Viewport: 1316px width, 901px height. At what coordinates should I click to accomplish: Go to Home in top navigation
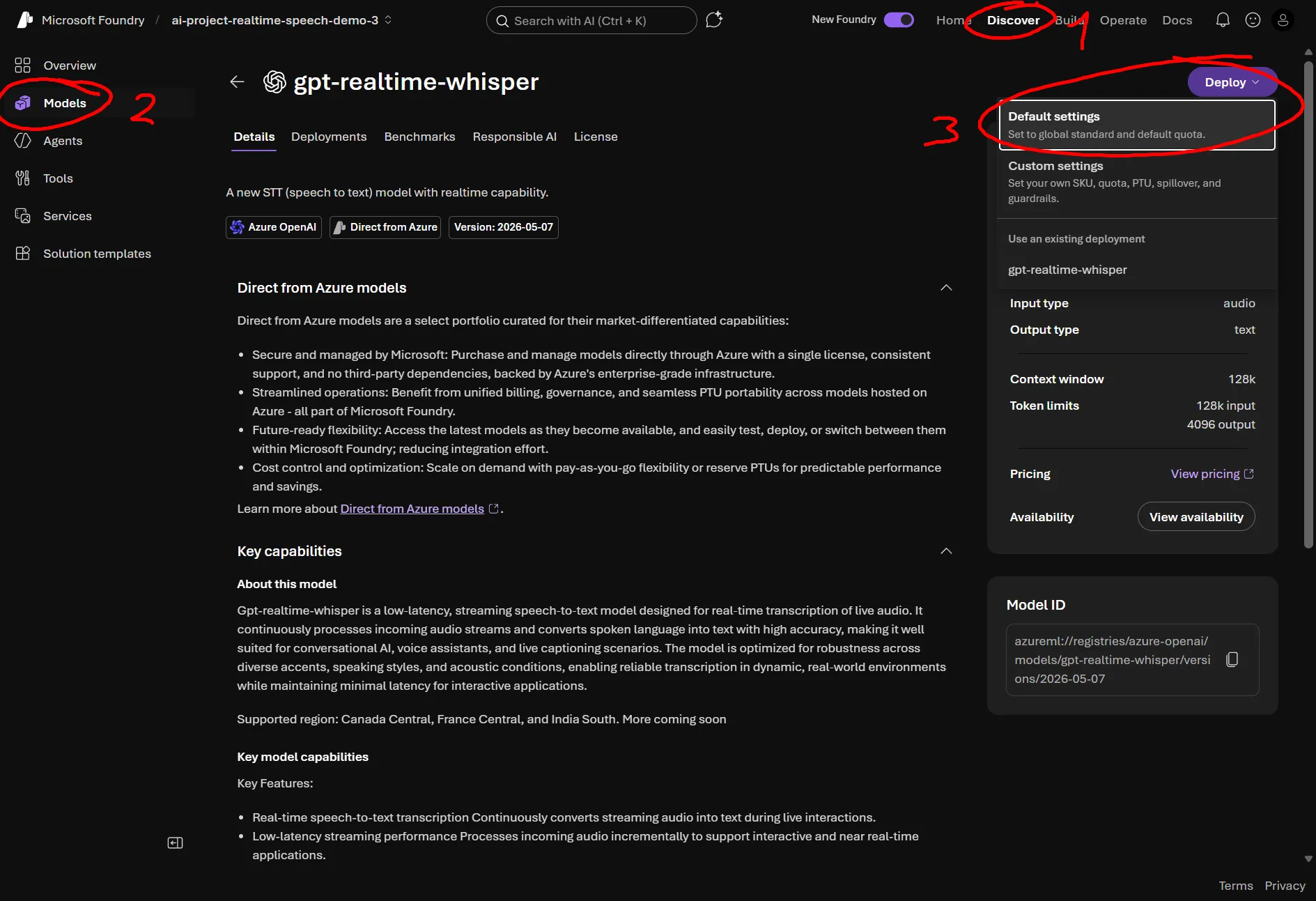pyautogui.click(x=952, y=20)
